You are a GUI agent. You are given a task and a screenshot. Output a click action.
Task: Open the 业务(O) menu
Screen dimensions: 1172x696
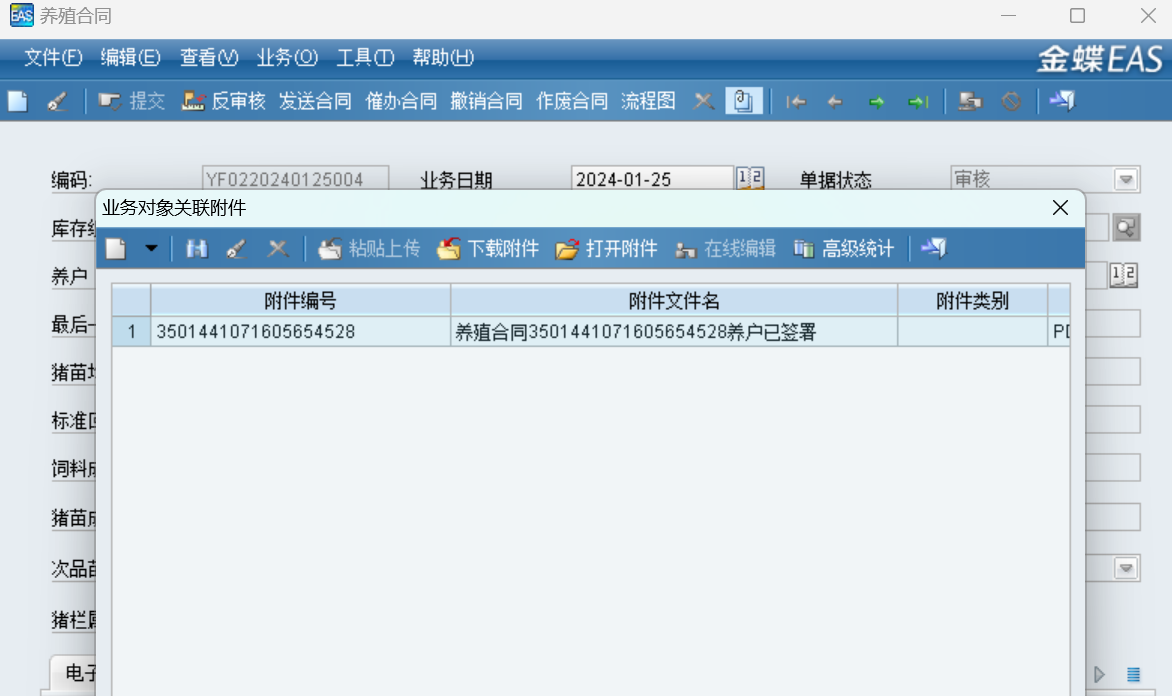point(287,58)
